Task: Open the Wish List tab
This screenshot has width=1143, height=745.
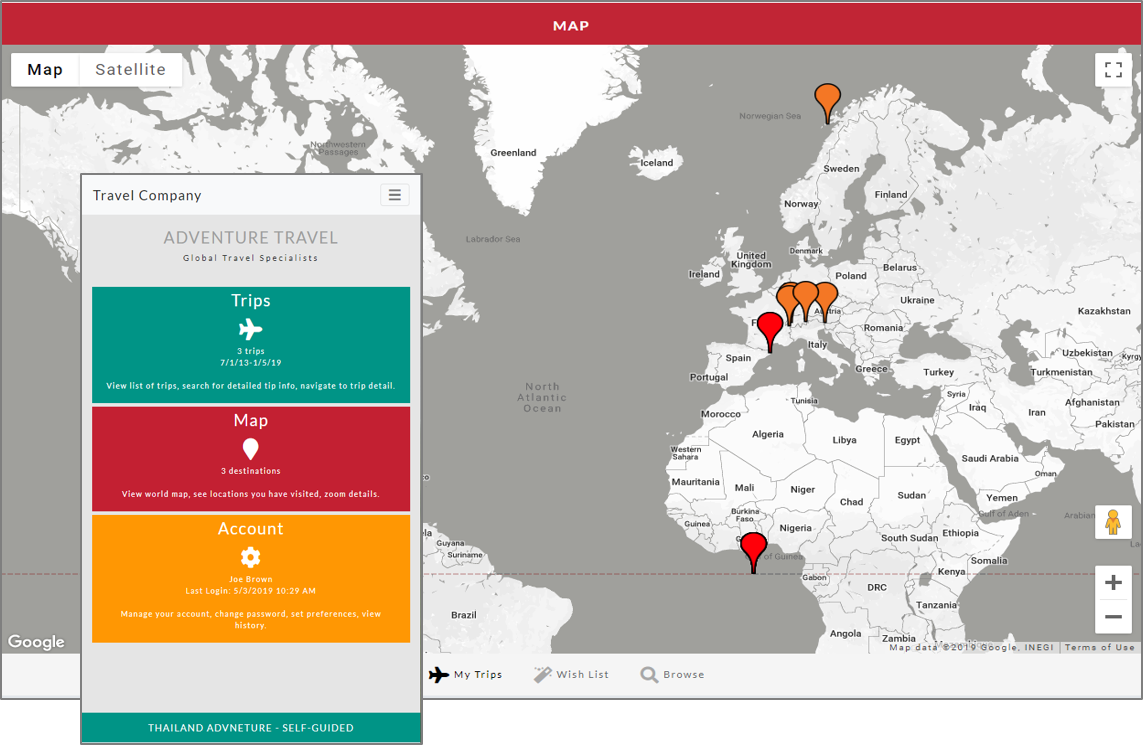Action: 571,675
